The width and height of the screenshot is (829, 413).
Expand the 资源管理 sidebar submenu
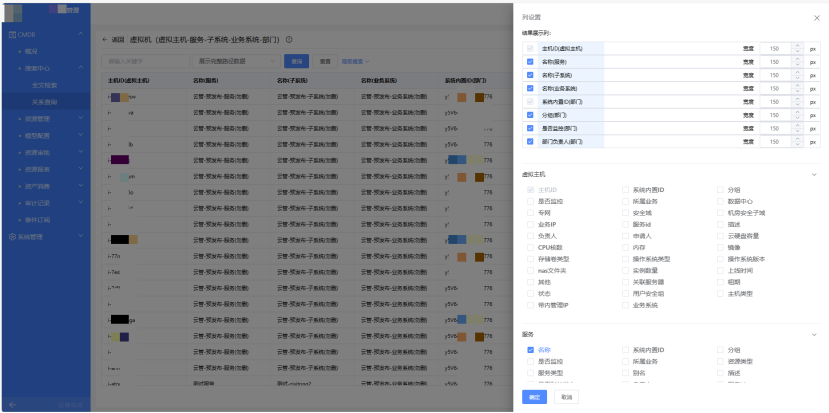81,118
